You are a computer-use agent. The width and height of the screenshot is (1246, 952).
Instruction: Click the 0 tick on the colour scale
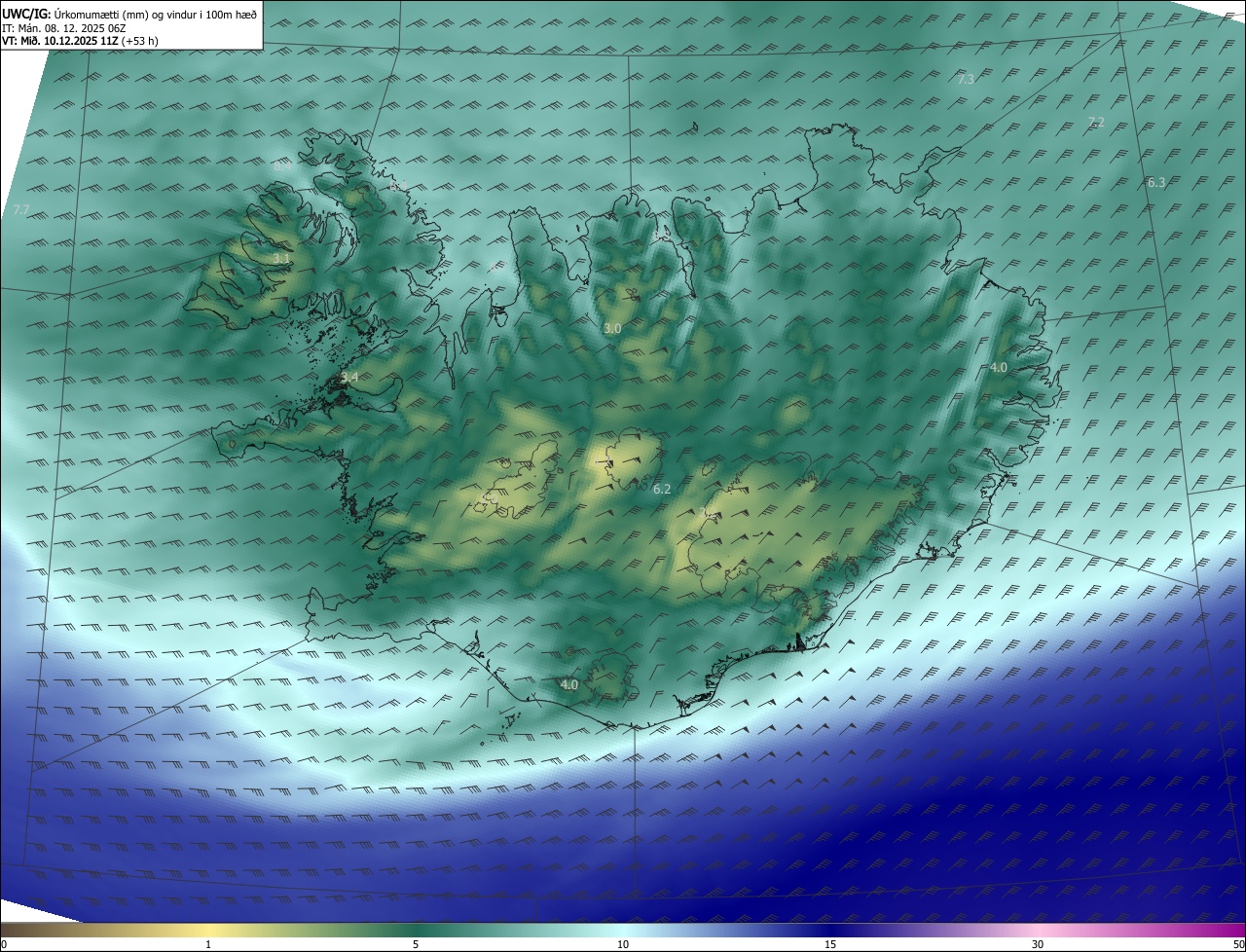4,944
